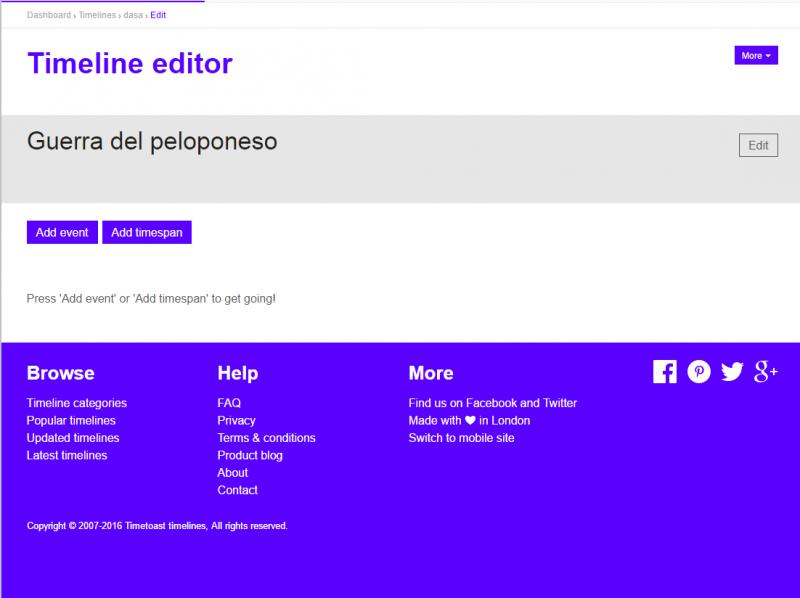Open the Product blog link

(x=250, y=455)
